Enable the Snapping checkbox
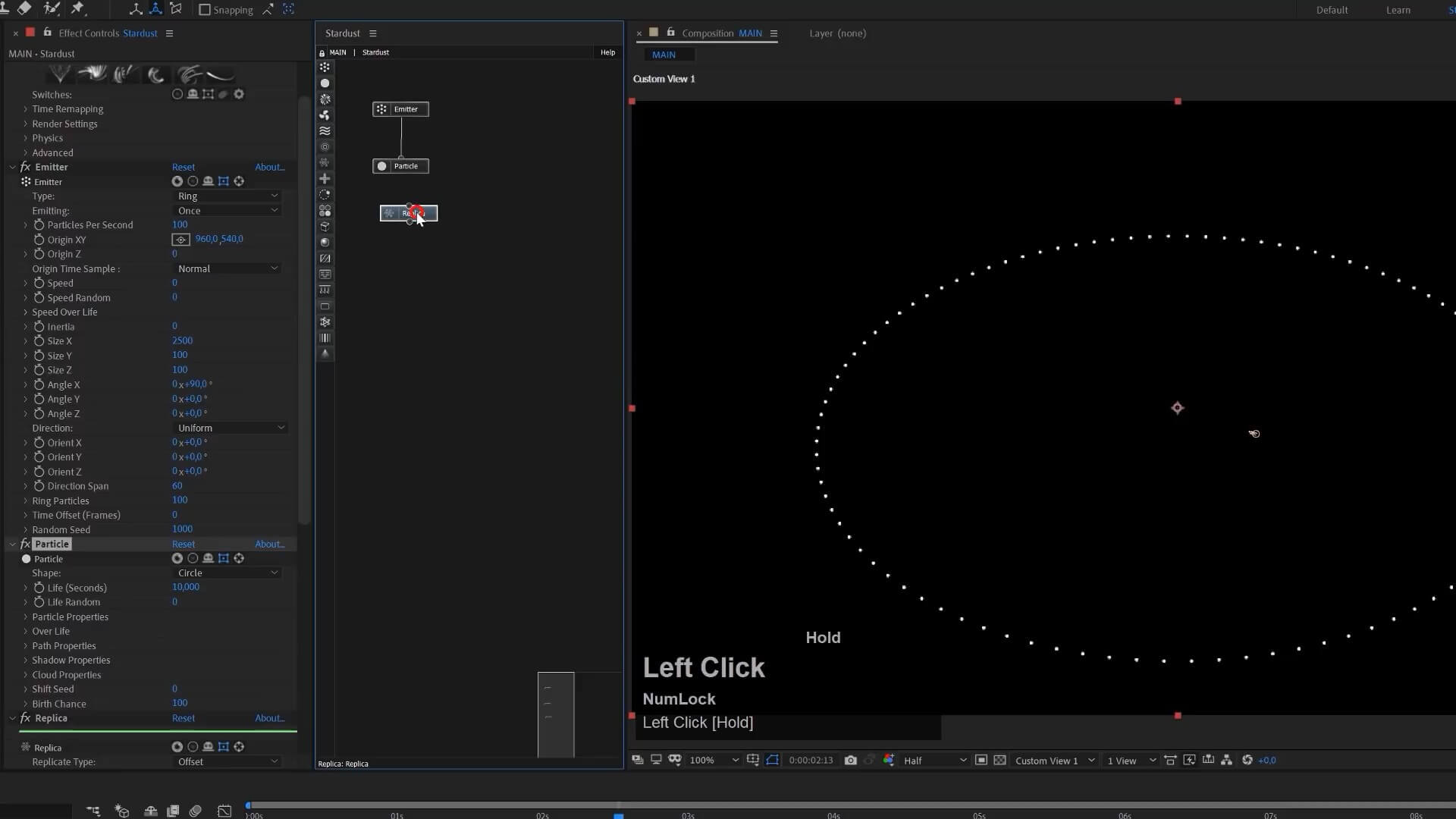This screenshot has height=819, width=1456. (x=204, y=10)
